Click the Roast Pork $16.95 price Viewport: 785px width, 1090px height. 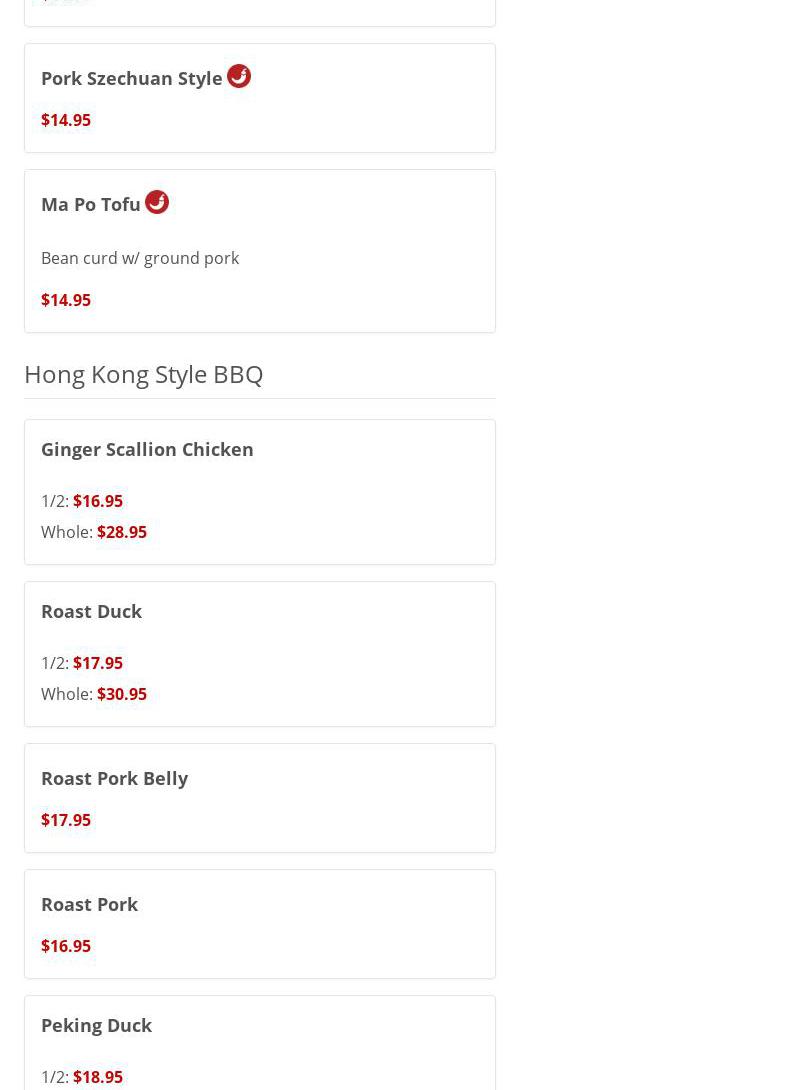[66, 946]
